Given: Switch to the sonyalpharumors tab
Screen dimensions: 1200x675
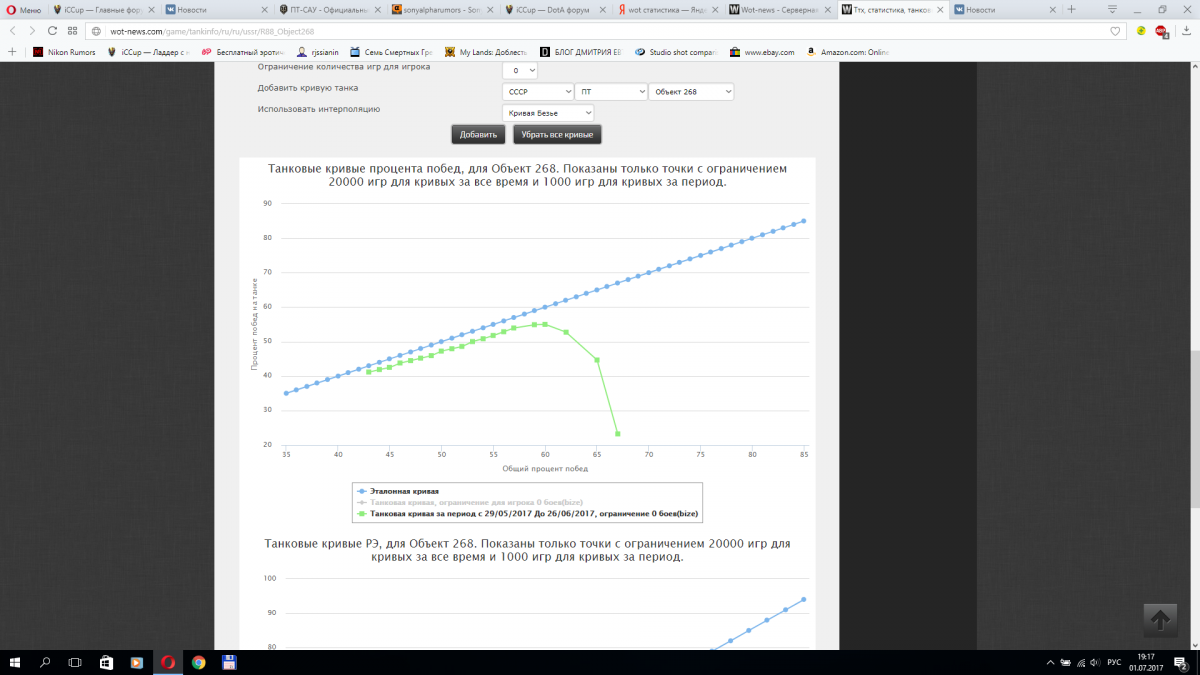Looking at the screenshot, I should [x=444, y=9].
